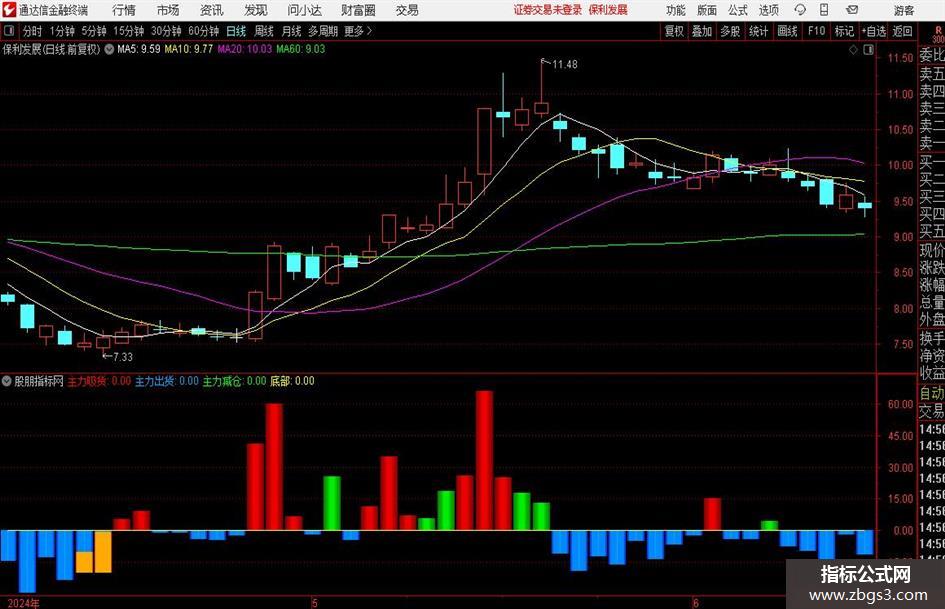Click the red R icon at top right
The image size is (945, 609).
(938, 31)
